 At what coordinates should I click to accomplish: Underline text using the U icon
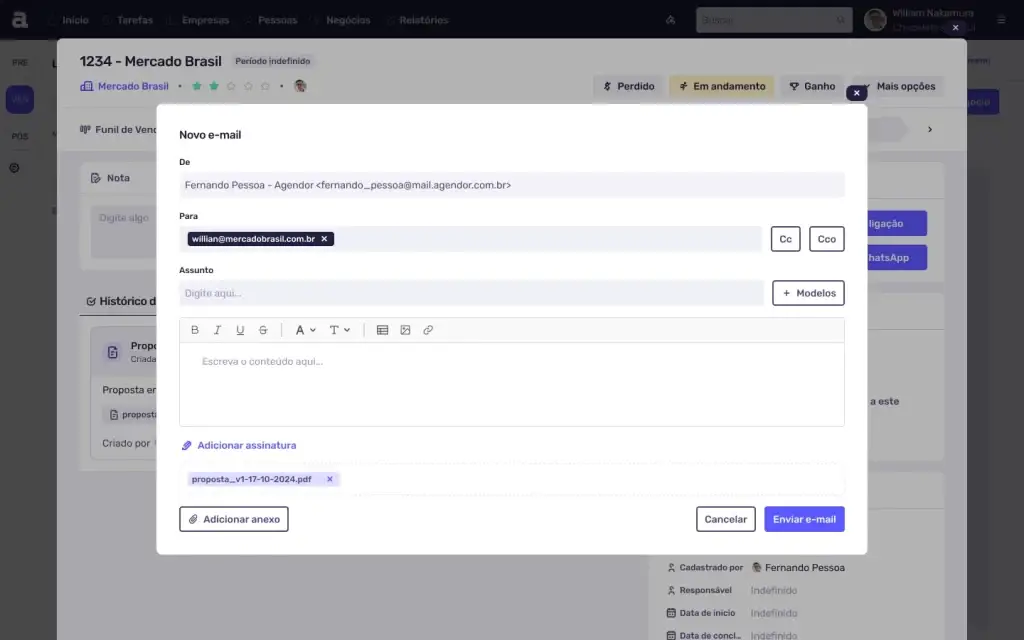pyautogui.click(x=240, y=330)
